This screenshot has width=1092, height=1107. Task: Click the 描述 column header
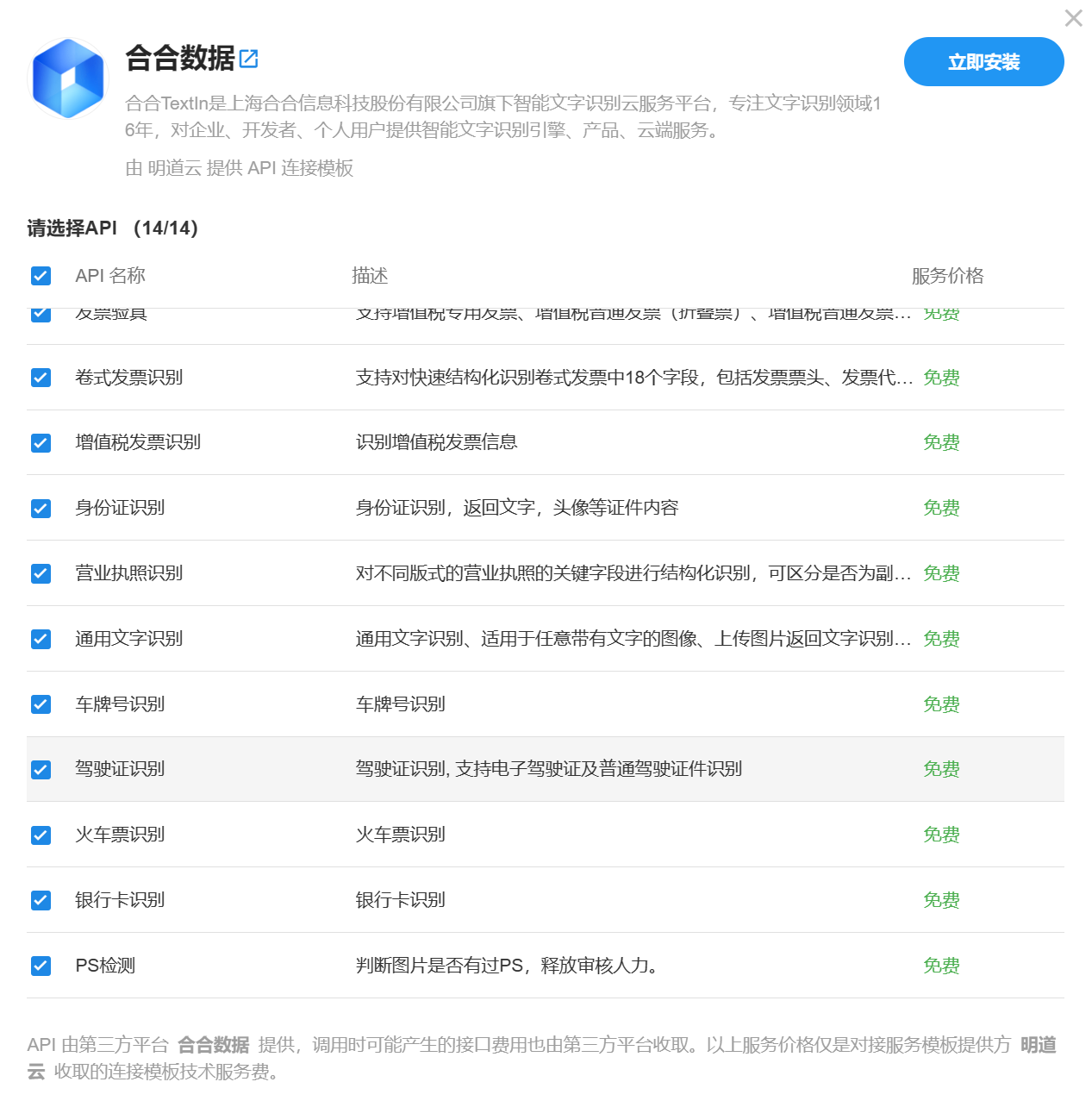[x=370, y=276]
